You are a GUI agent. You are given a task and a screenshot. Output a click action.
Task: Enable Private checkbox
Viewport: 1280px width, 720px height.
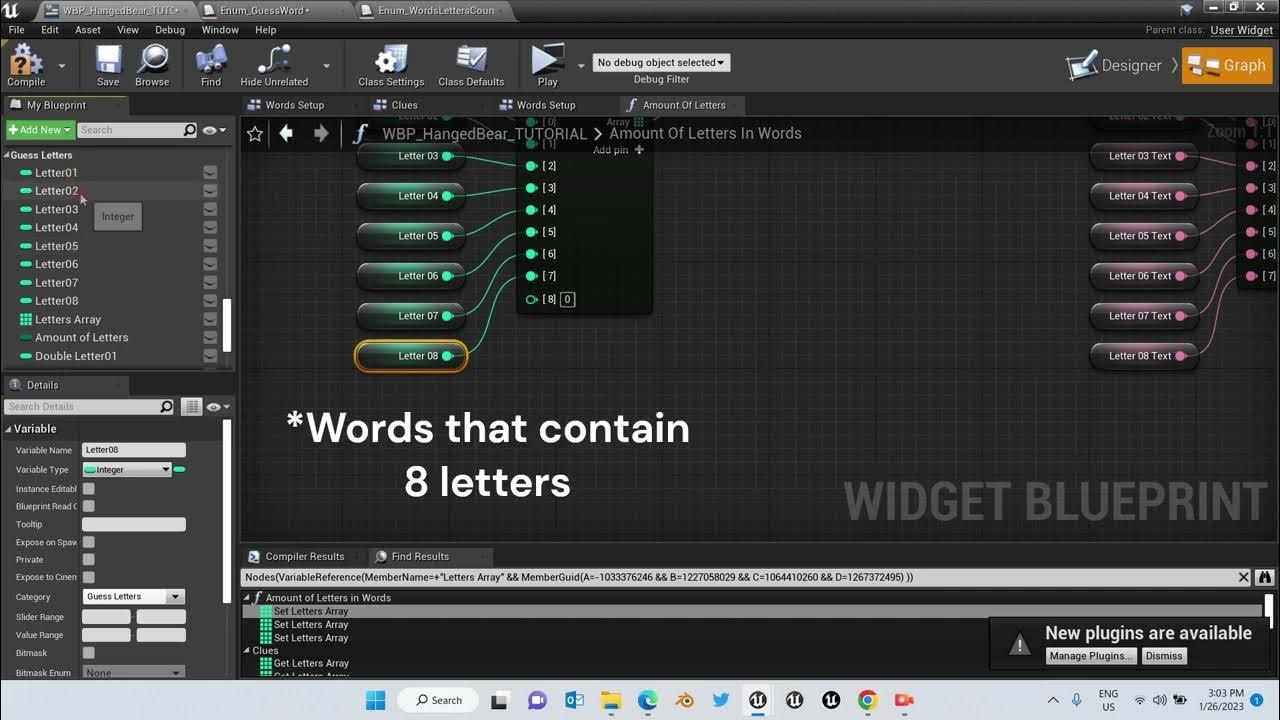tap(88, 560)
